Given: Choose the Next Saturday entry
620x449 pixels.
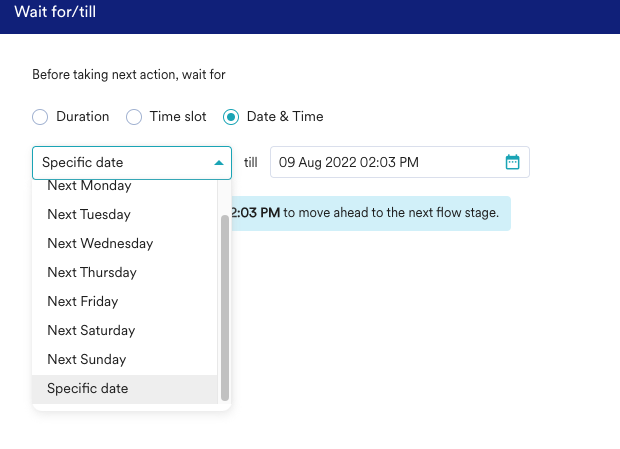Looking at the screenshot, I should tap(91, 330).
